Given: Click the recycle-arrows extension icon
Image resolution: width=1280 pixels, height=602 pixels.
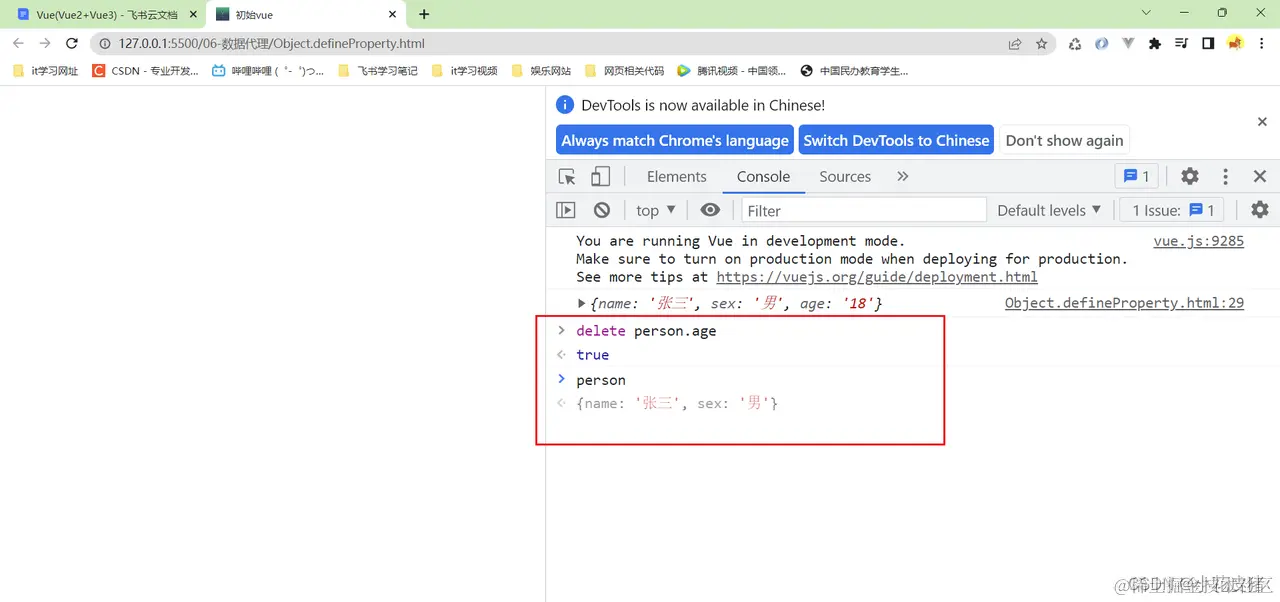Looking at the screenshot, I should (x=1075, y=43).
